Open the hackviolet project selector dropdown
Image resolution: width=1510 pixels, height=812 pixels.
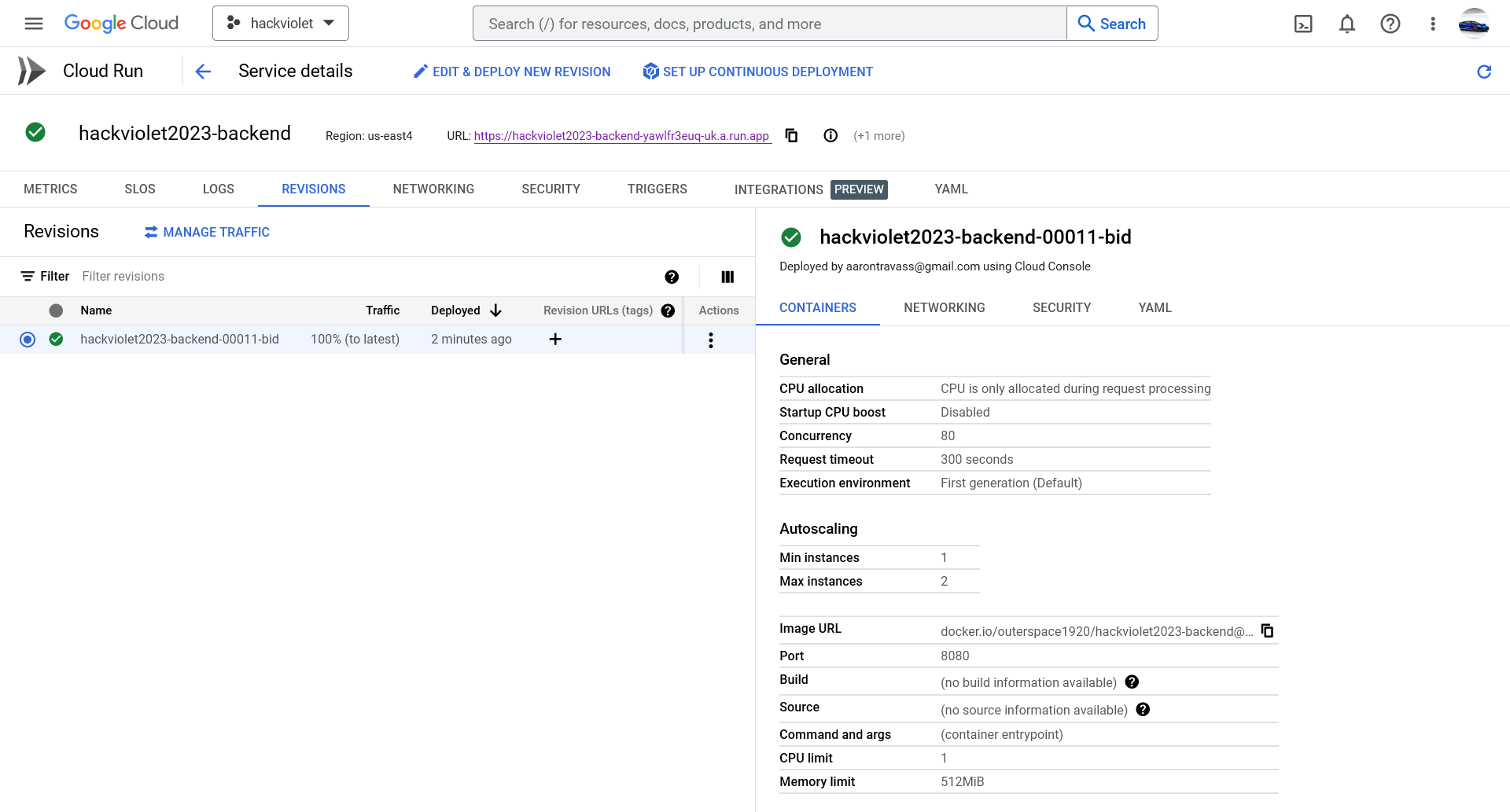pyautogui.click(x=281, y=24)
